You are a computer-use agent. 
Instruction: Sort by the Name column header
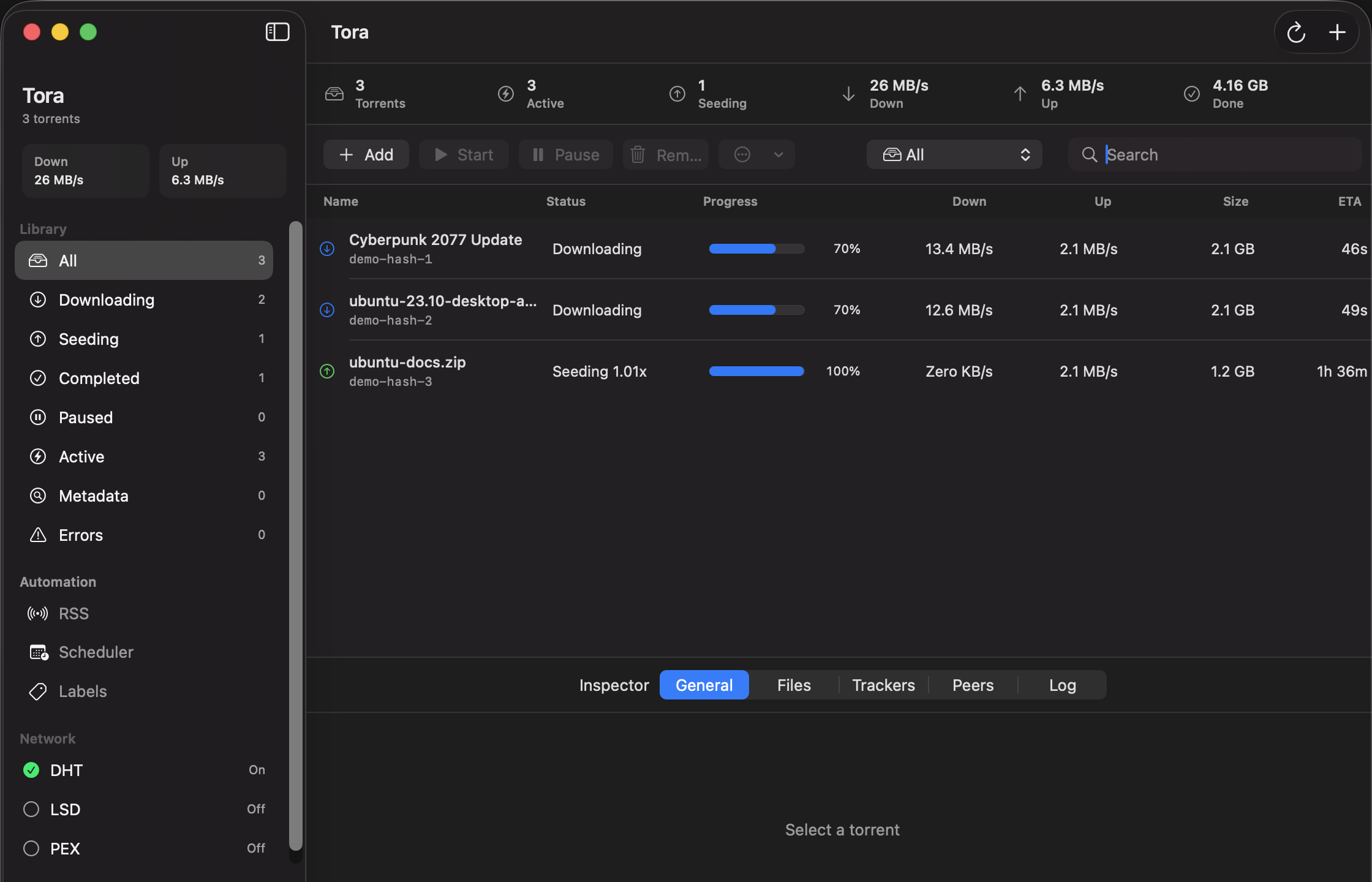point(341,202)
